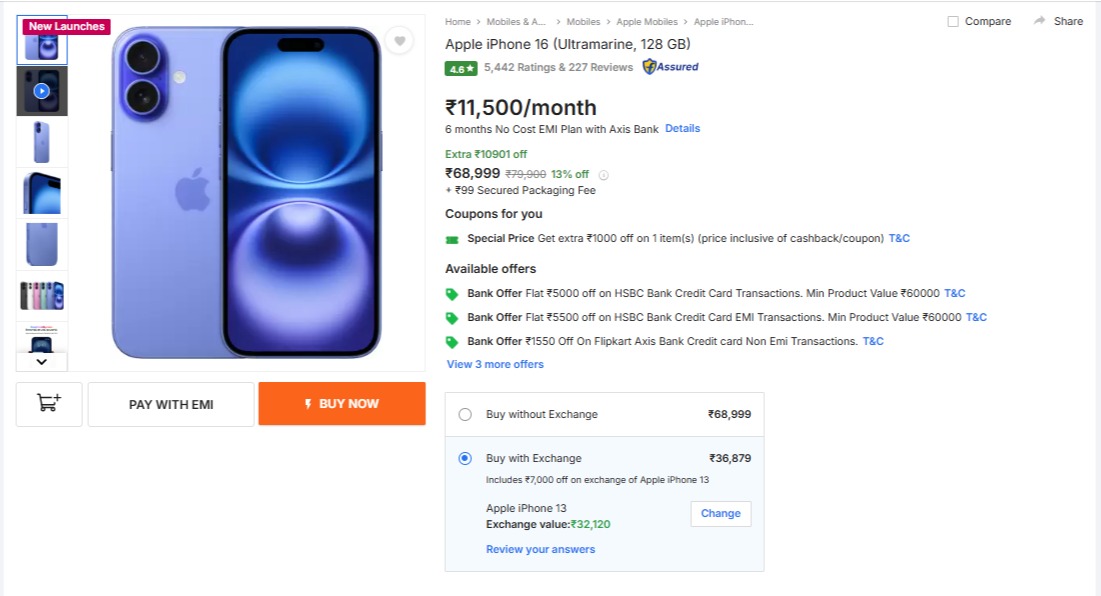Screen dimensions: 1101x596
Task: Open EMI plan Details link
Action: 682,128
